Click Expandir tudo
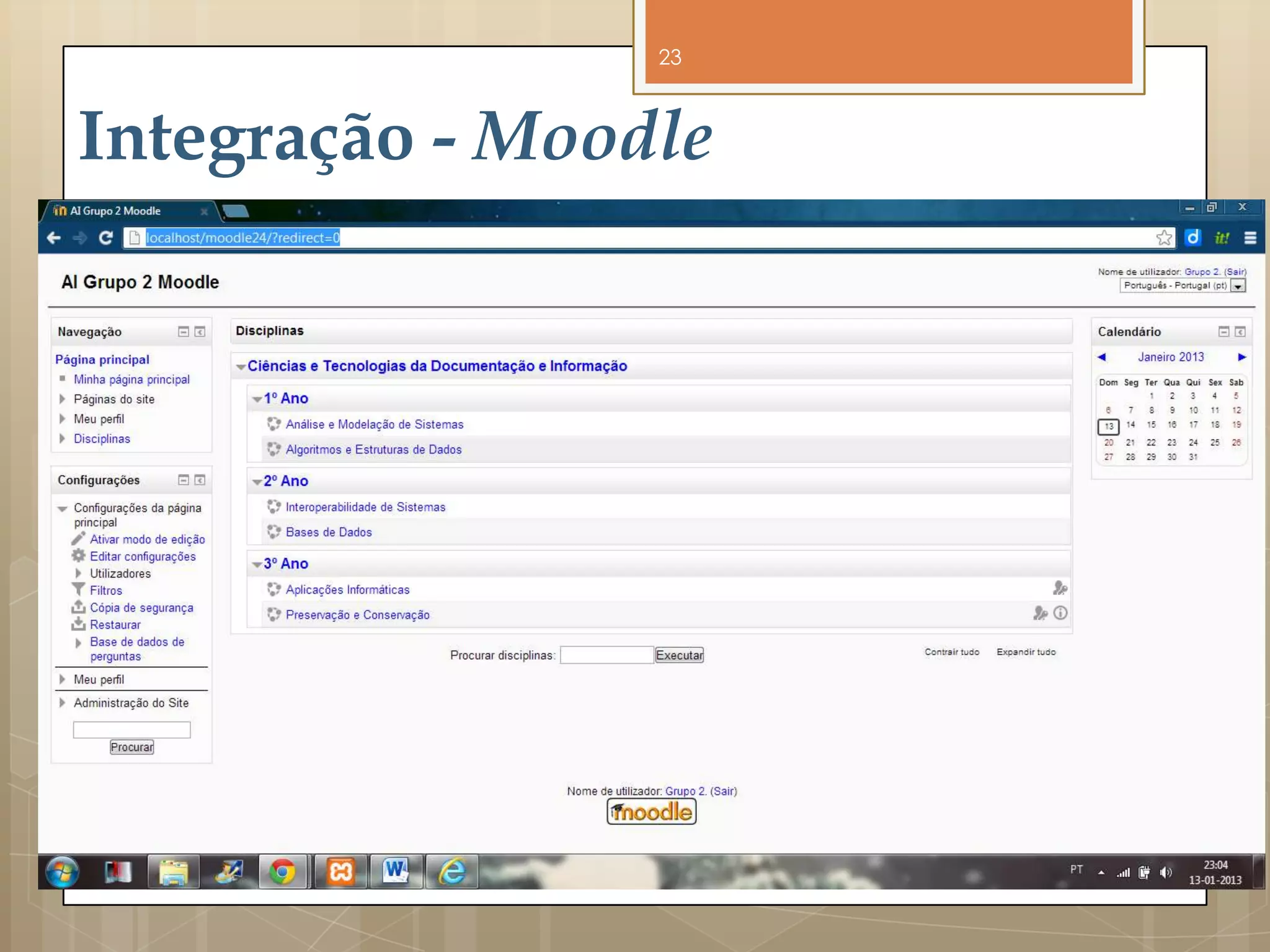This screenshot has height=952, width=1270. click(1026, 652)
